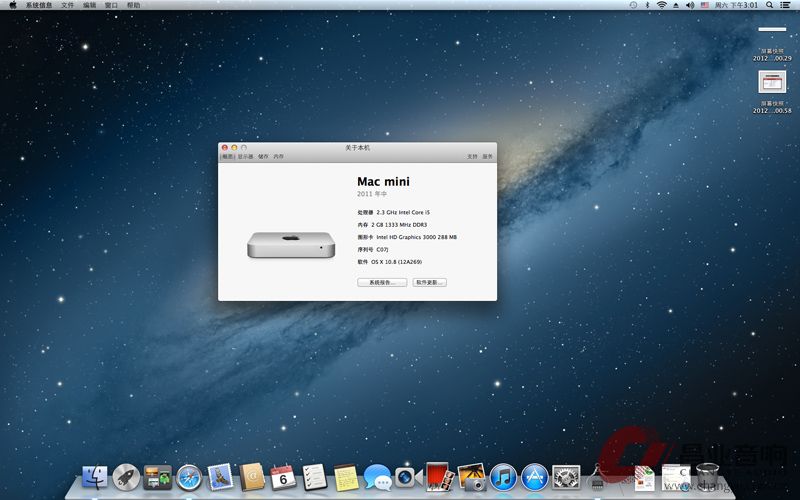Open Finder from the Dock
The image size is (800, 500).
(x=95, y=478)
